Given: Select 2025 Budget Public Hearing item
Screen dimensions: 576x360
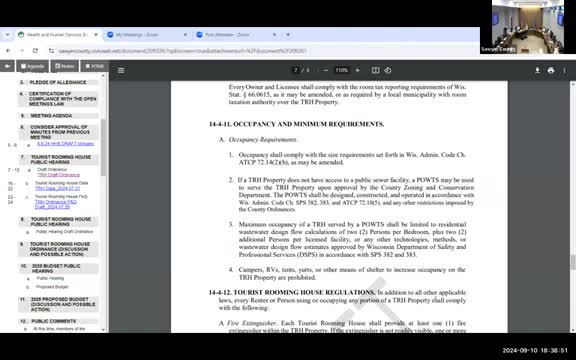Looking at the screenshot, I should pos(58,269).
